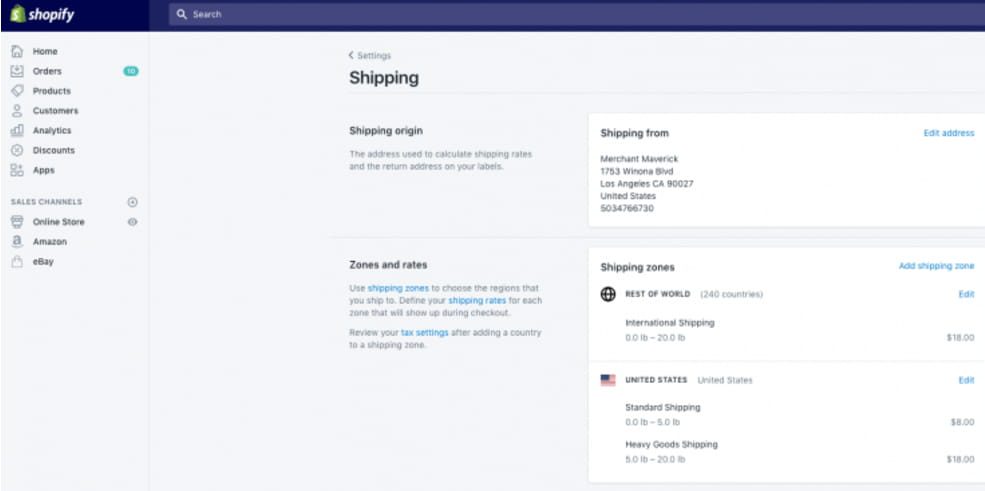Screen dimensions: 985x491
Task: Click the Products tag icon
Action: coord(17,91)
